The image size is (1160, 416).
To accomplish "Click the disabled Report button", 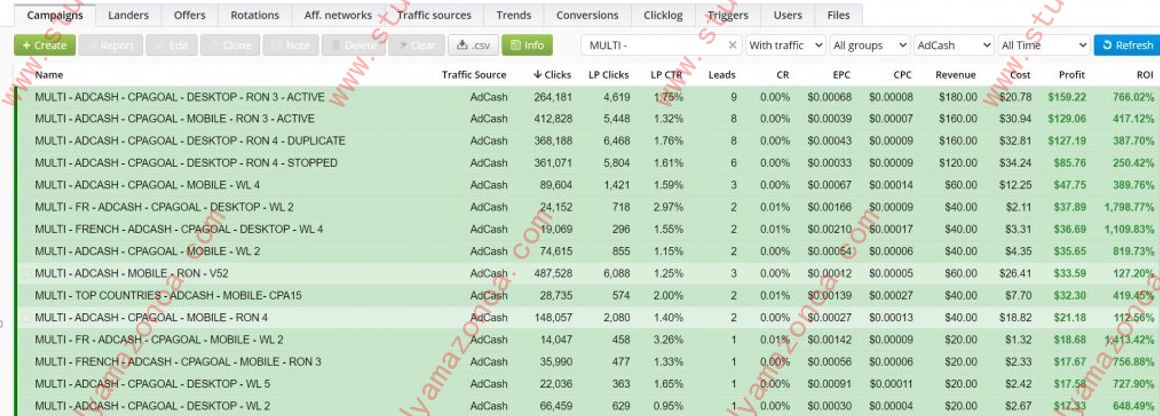I will 110,45.
